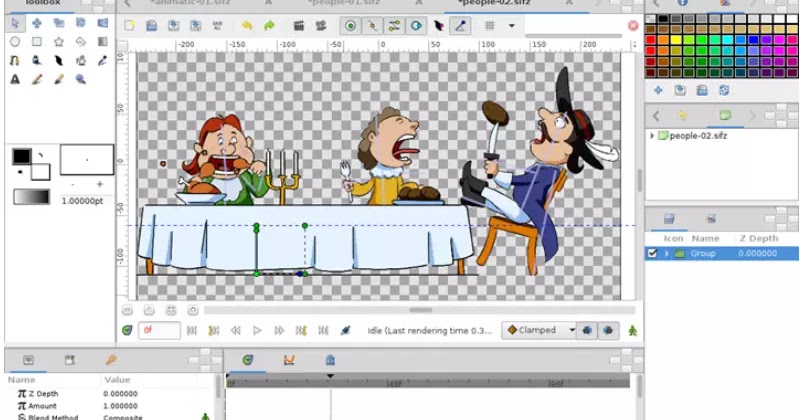Select the Gradient tool
This screenshot has height=420, width=800.
click(x=103, y=42)
